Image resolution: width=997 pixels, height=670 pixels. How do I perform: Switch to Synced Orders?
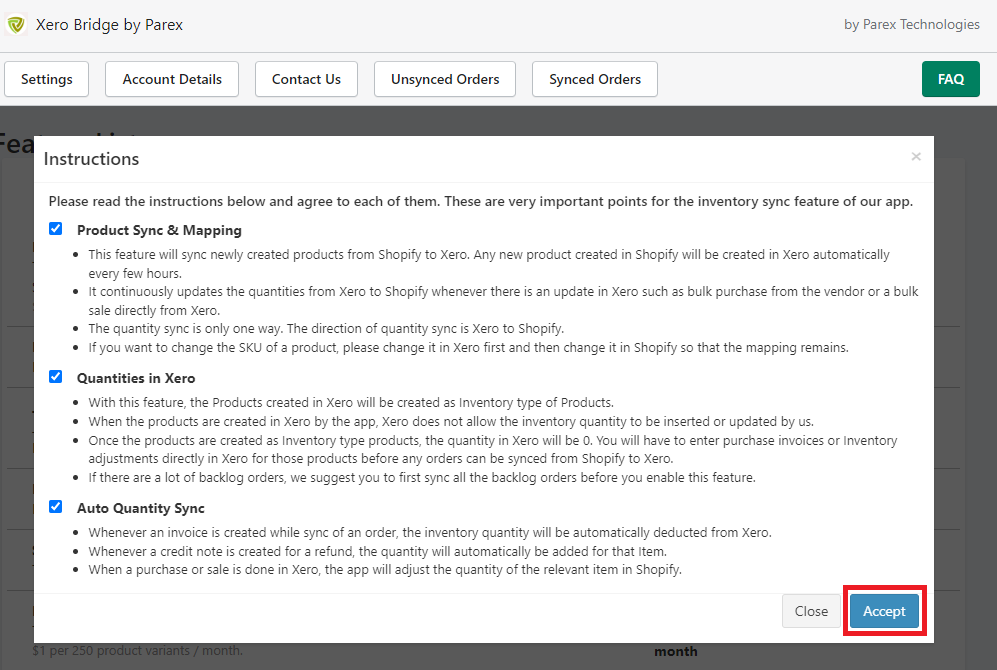[x=595, y=79]
